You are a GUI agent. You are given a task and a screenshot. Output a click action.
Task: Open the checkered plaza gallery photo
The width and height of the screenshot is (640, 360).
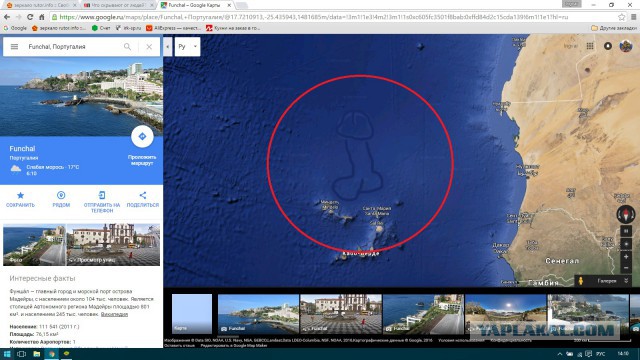[341, 313]
